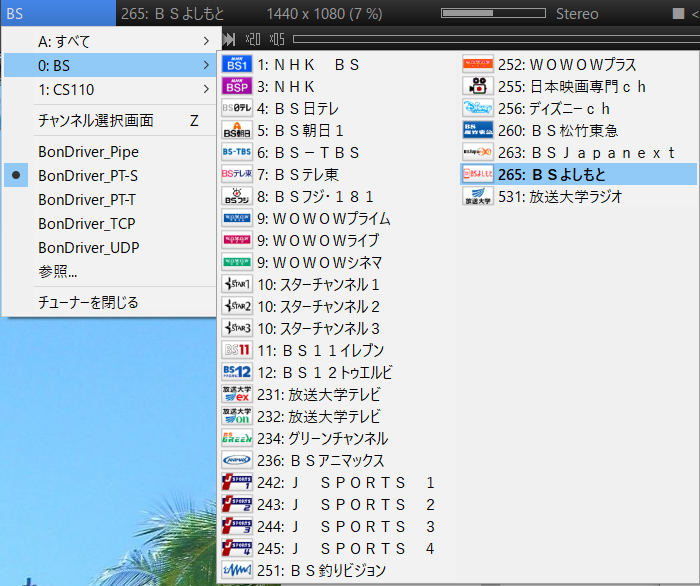The height and width of the screenshot is (586, 700).
Task: Click the スターチャンネル1 STAR1 logo
Action: click(x=237, y=284)
